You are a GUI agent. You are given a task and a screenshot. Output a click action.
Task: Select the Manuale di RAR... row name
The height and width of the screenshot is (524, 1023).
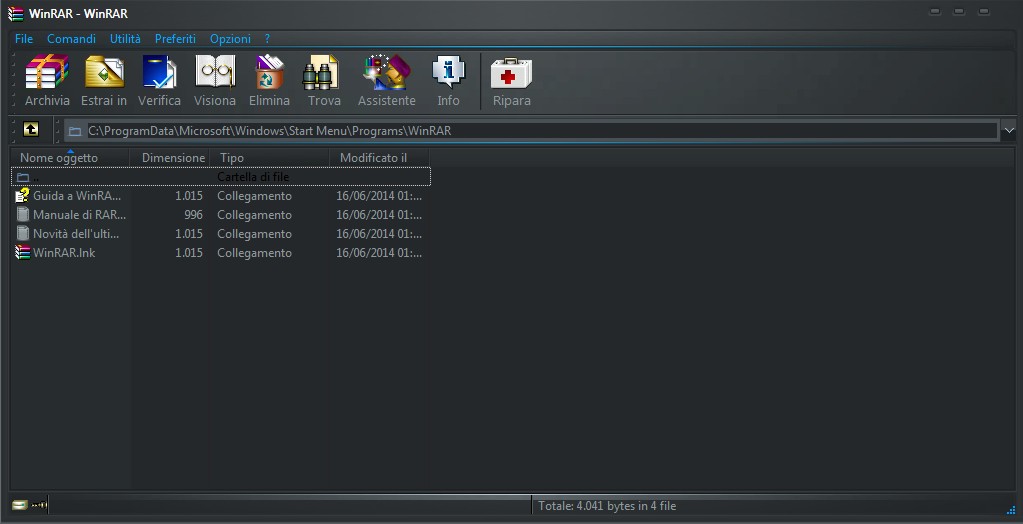(80, 215)
